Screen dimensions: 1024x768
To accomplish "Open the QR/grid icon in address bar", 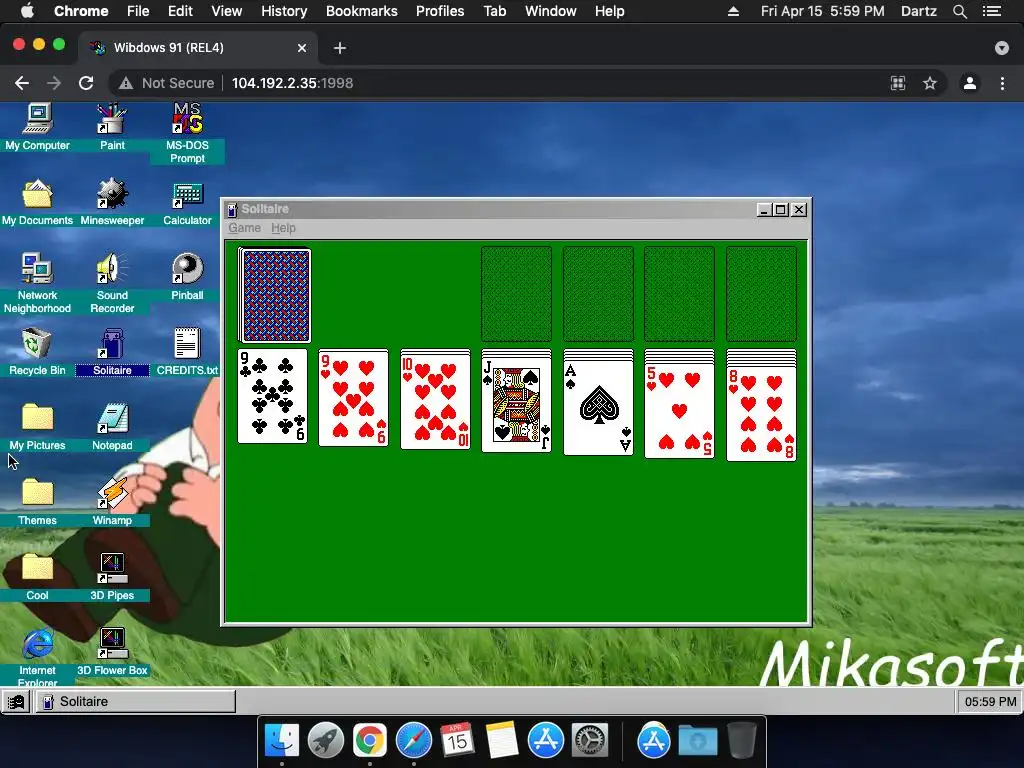I will pyautogui.click(x=898, y=83).
